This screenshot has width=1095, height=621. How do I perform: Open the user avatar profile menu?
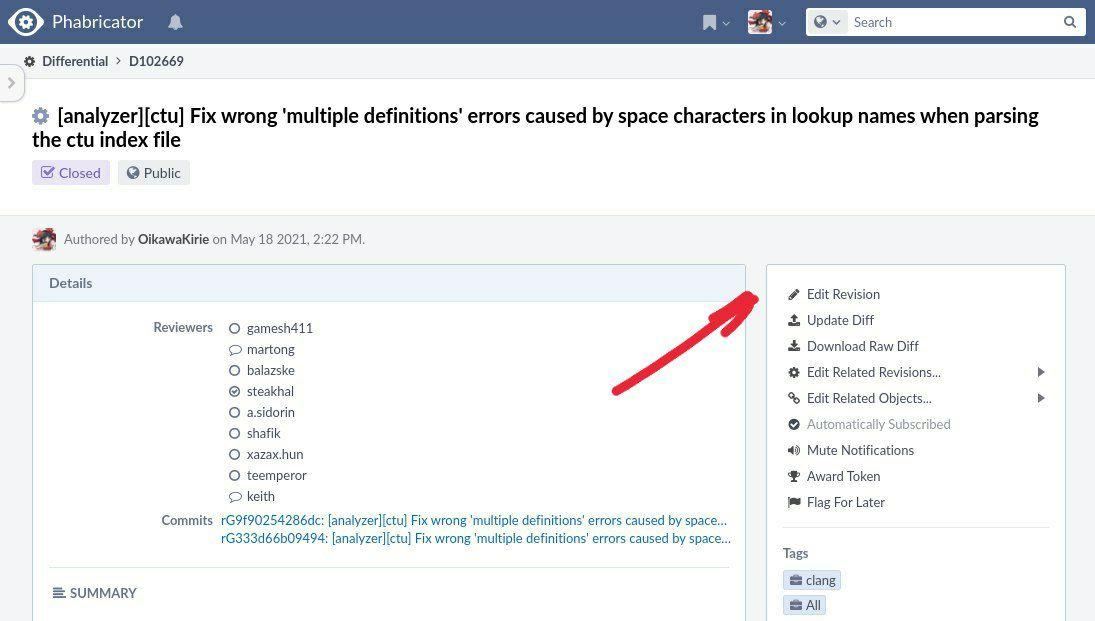(x=766, y=22)
